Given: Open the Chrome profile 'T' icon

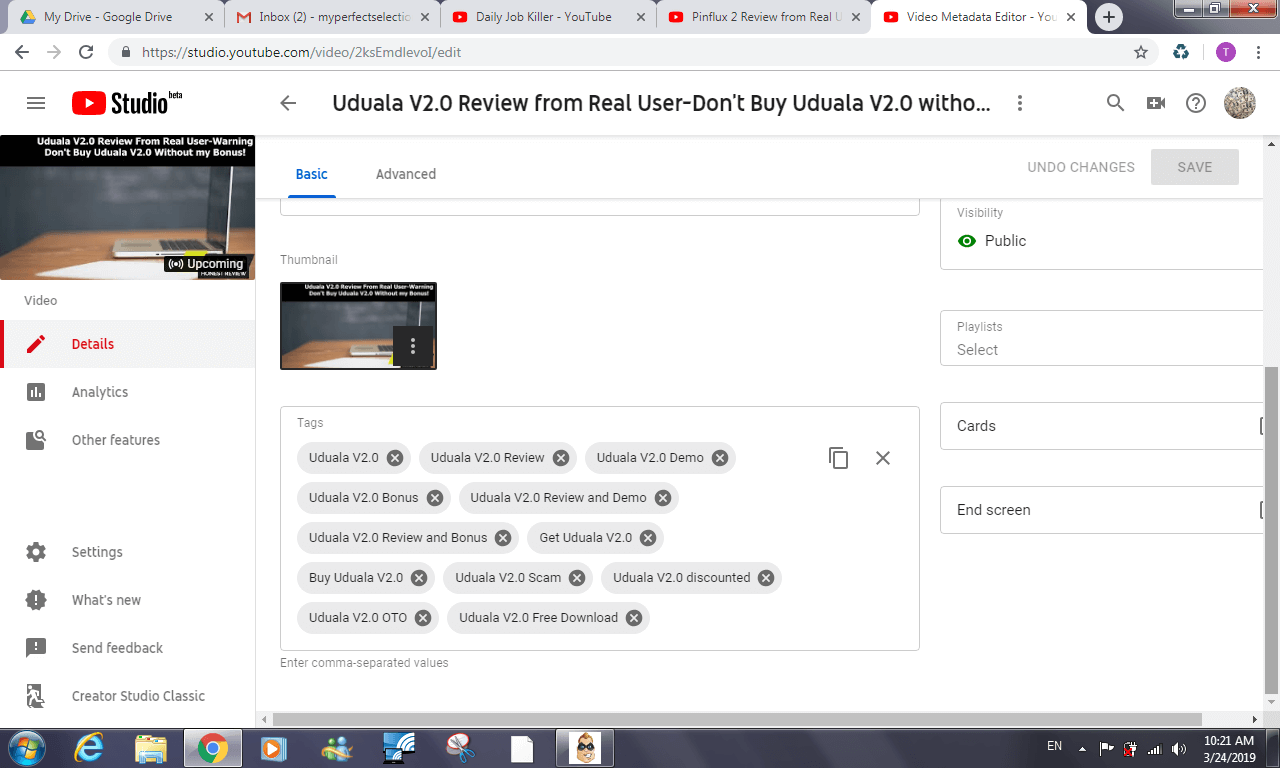Looking at the screenshot, I should coord(1226,52).
